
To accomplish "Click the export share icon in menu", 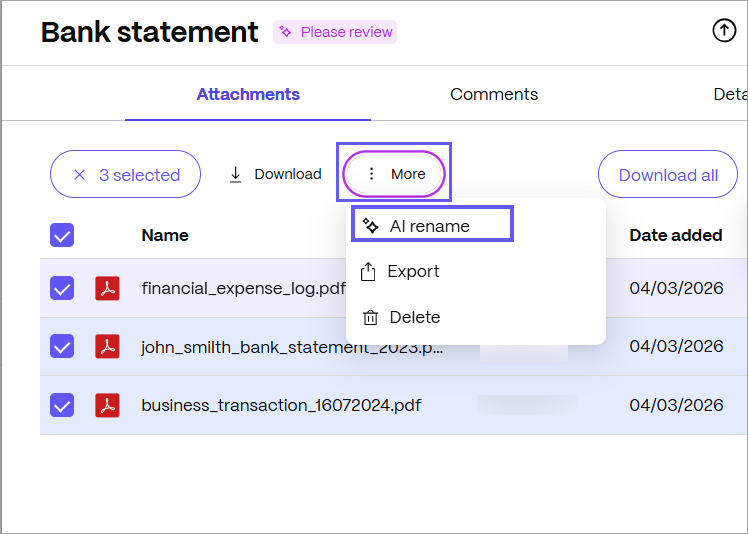I will 369,271.
